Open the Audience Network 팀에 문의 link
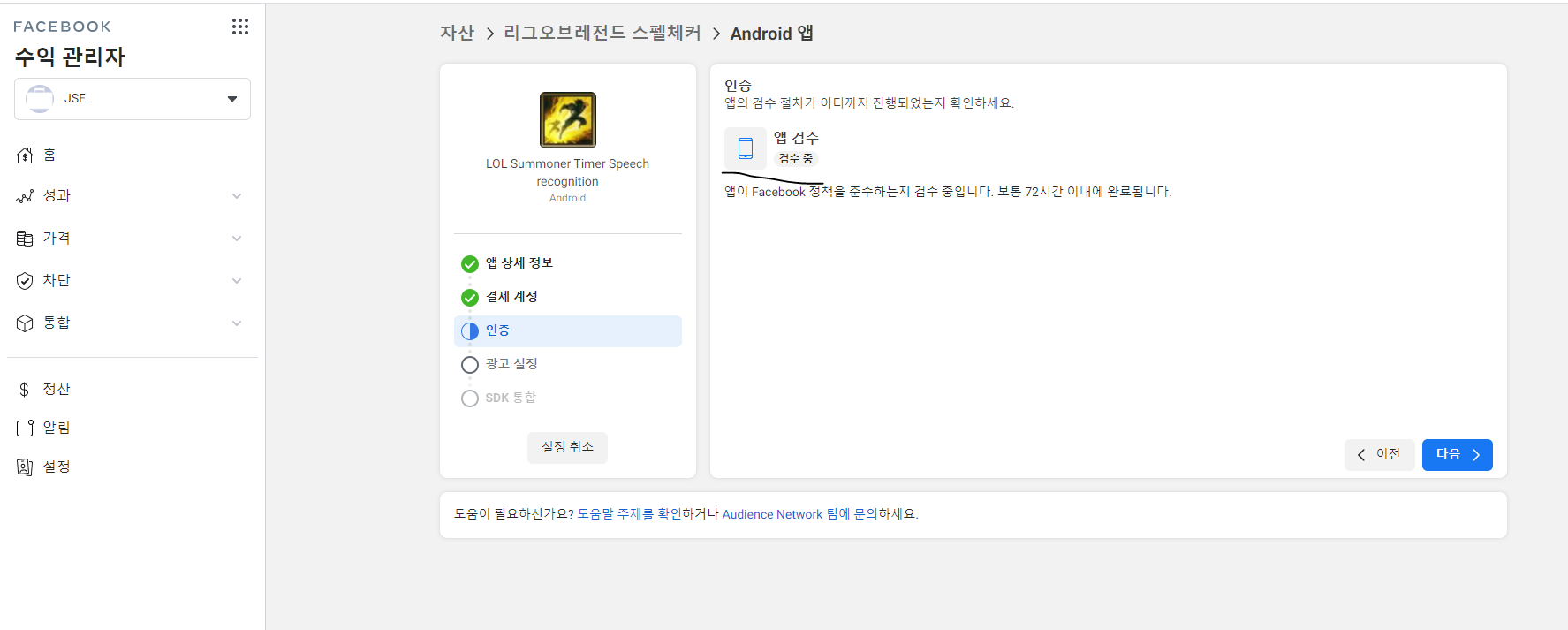The image size is (1568, 630). [799, 514]
